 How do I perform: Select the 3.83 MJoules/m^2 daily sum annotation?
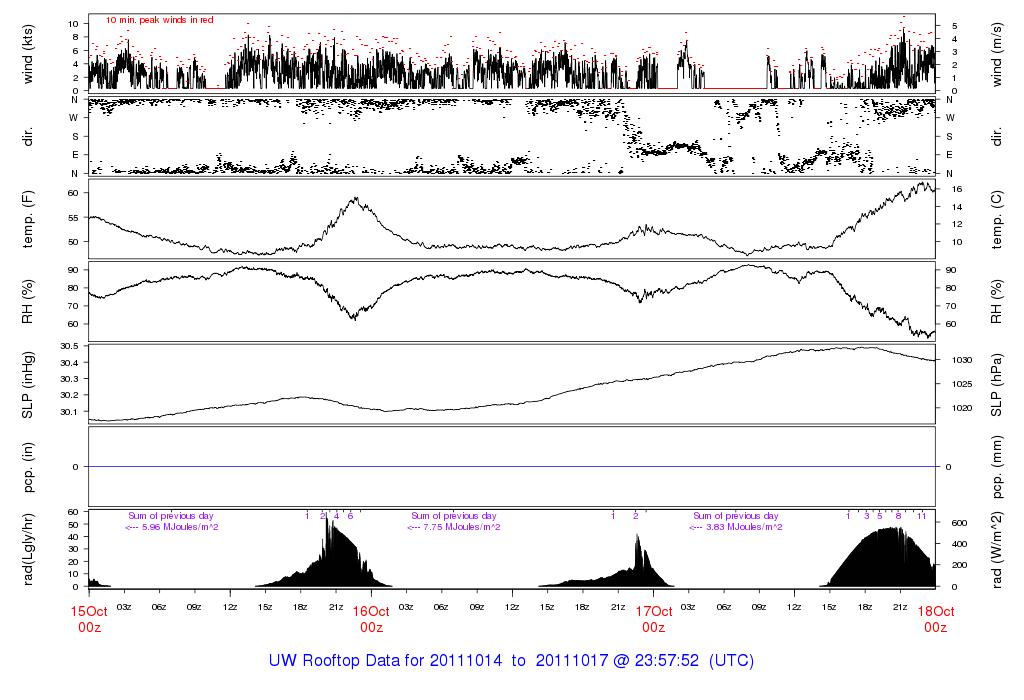737,527
